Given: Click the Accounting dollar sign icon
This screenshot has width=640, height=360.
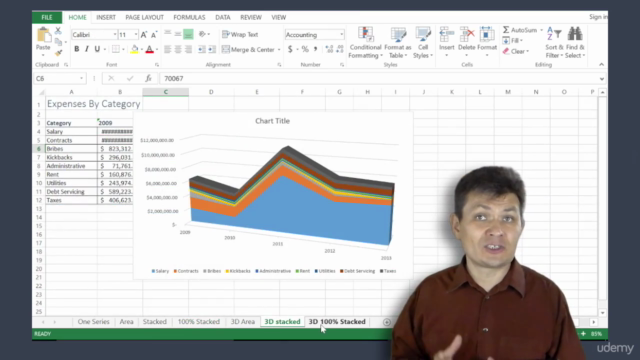Looking at the screenshot, I should point(290,49).
